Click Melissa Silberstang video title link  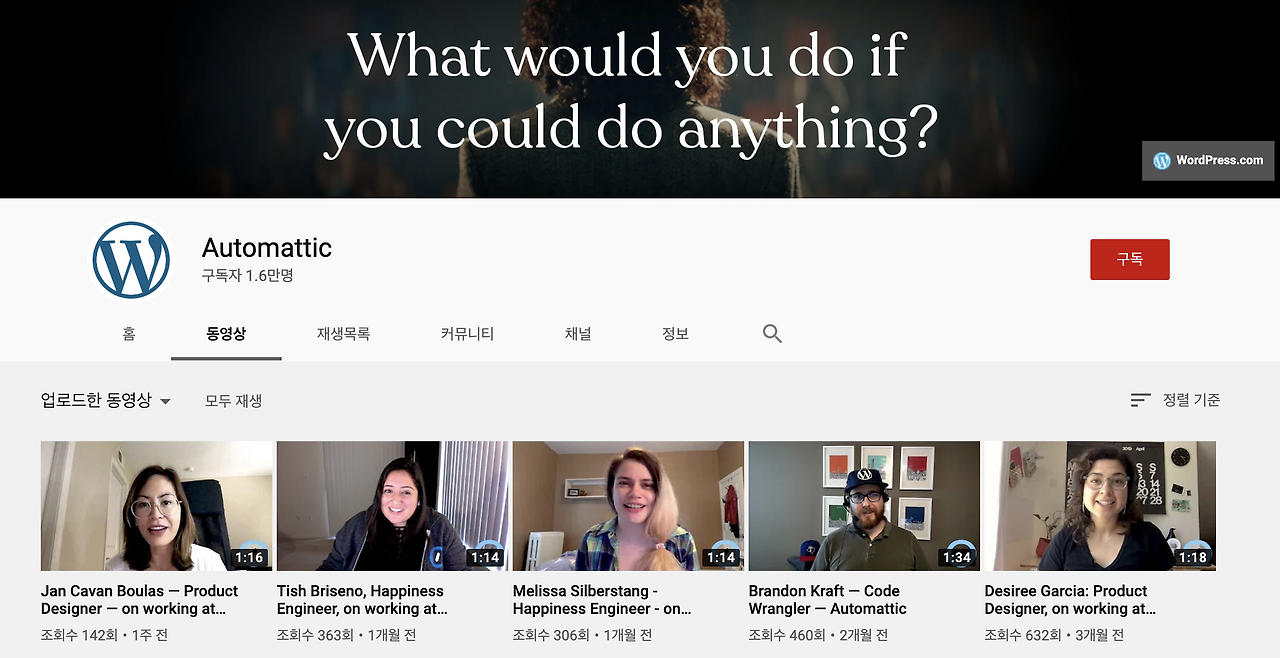602,600
